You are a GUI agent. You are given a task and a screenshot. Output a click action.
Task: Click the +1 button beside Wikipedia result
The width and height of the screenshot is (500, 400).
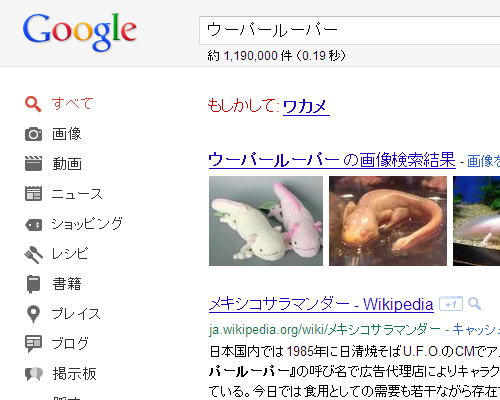[451, 304]
